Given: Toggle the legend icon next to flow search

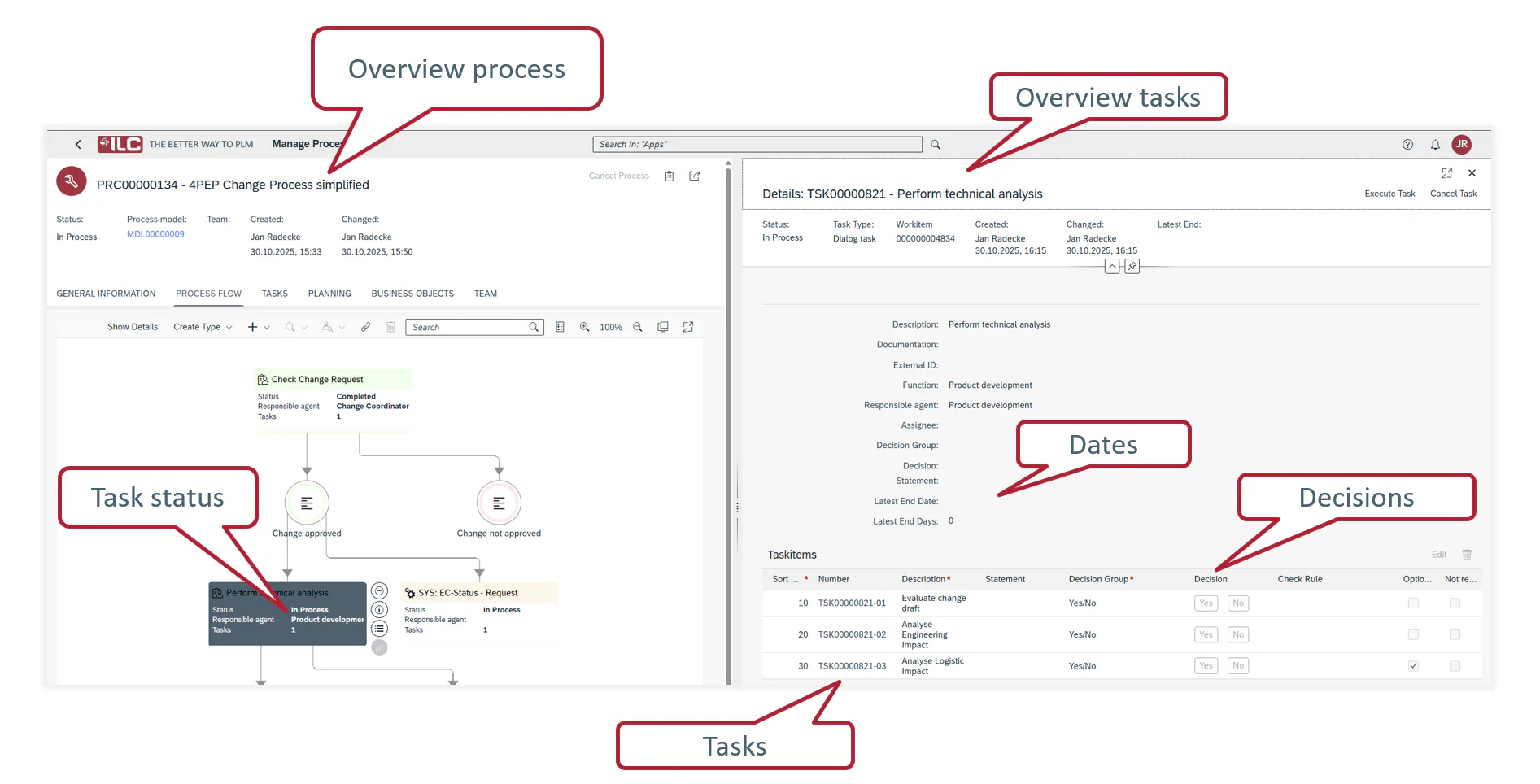Looking at the screenshot, I should coord(560,327).
